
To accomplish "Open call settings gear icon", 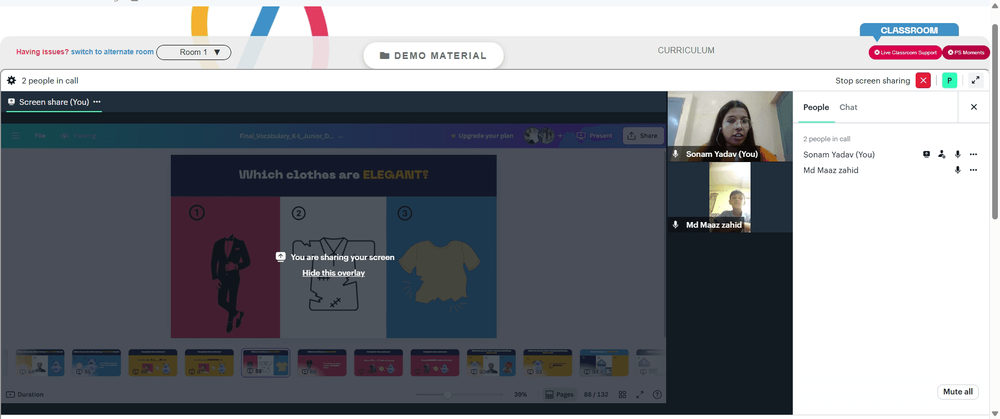I will tap(11, 81).
